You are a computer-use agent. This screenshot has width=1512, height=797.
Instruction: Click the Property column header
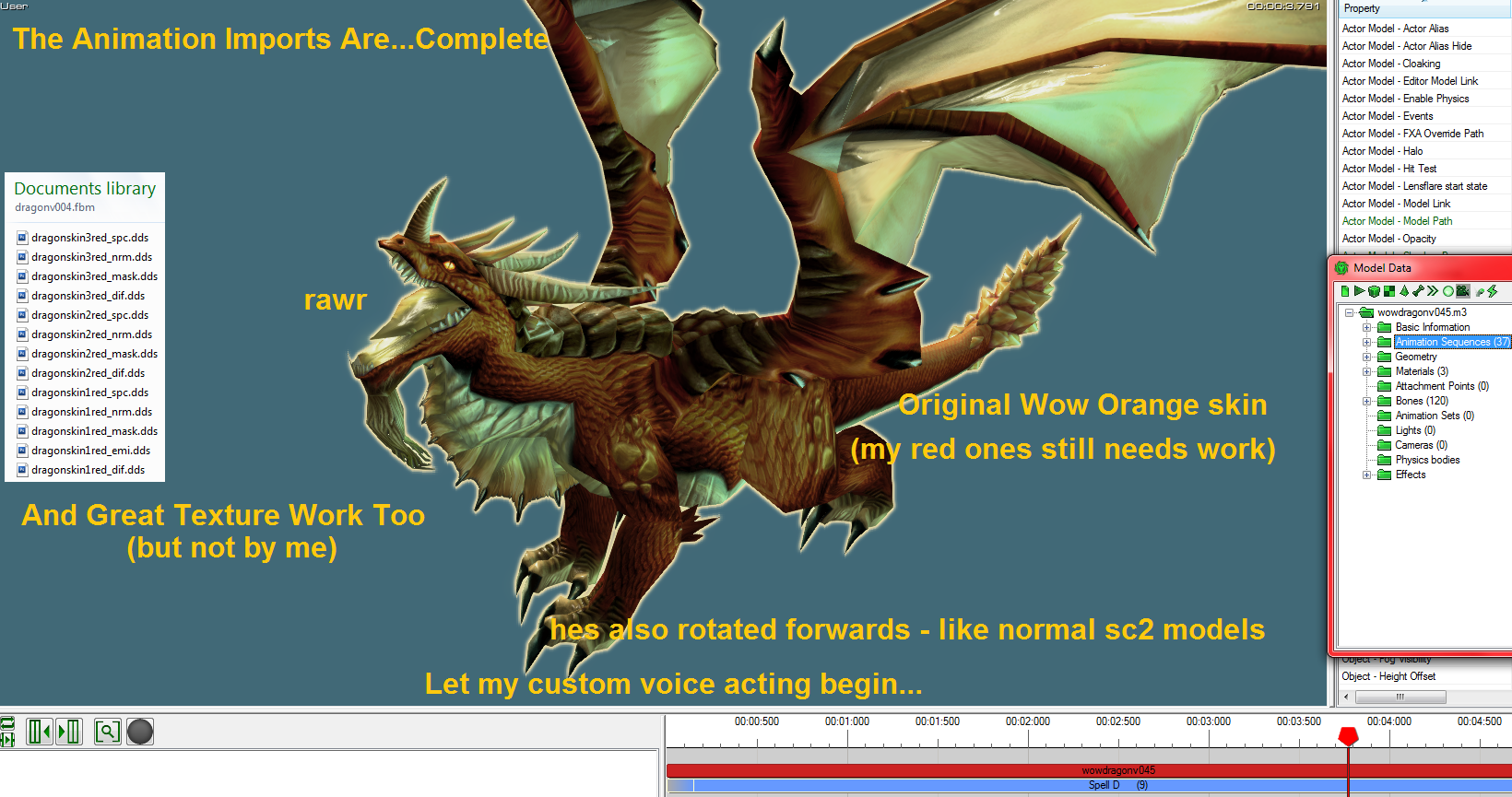point(1424,8)
